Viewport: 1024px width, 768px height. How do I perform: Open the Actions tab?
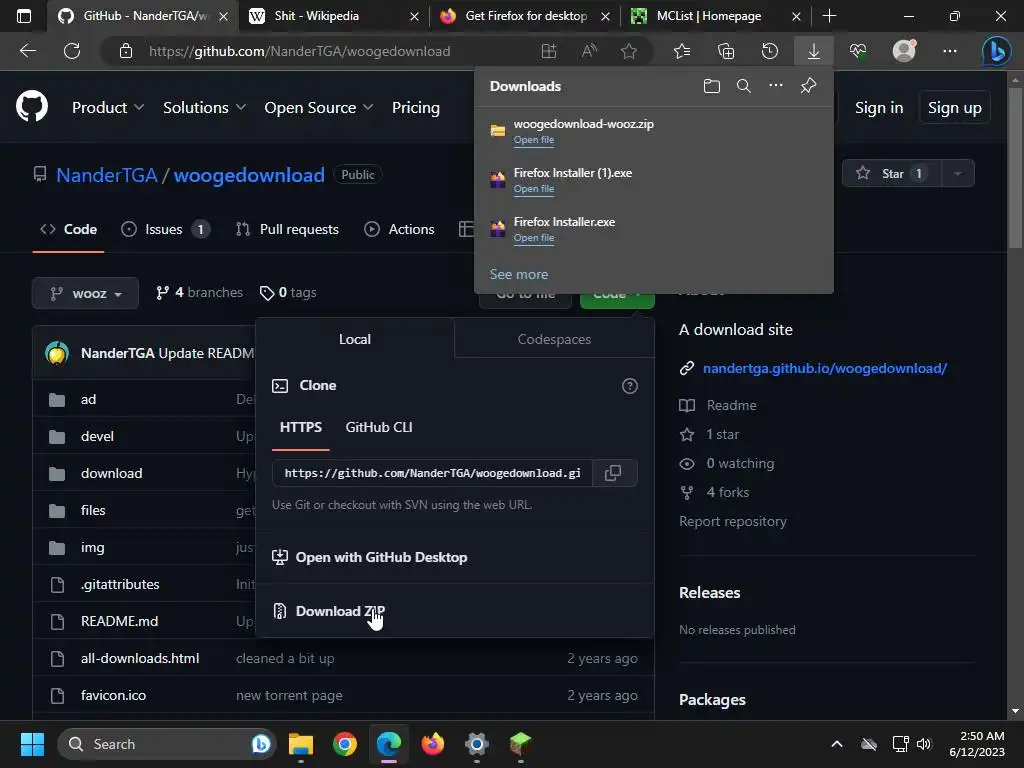tap(399, 229)
